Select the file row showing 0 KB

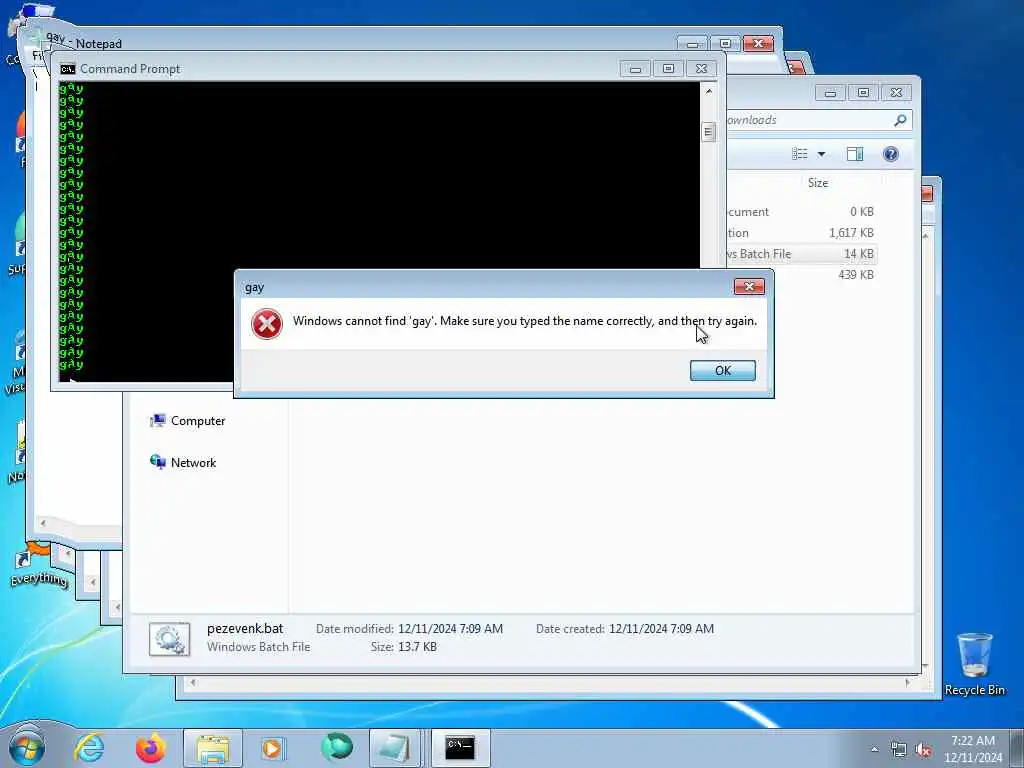point(802,212)
